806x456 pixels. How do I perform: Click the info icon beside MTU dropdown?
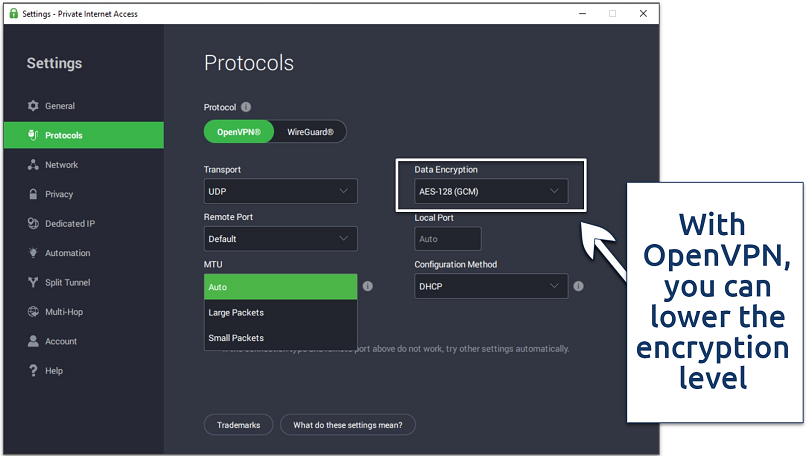click(368, 286)
